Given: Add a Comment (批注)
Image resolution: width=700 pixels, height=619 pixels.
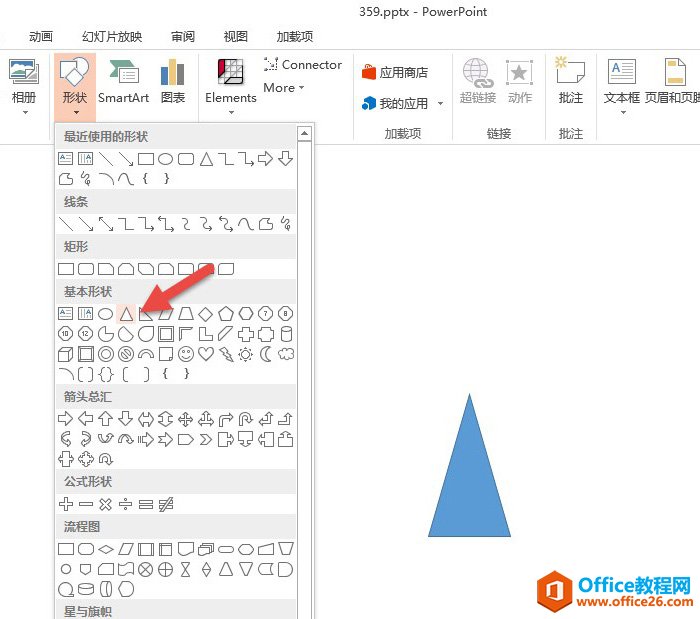Looking at the screenshot, I should 571,81.
